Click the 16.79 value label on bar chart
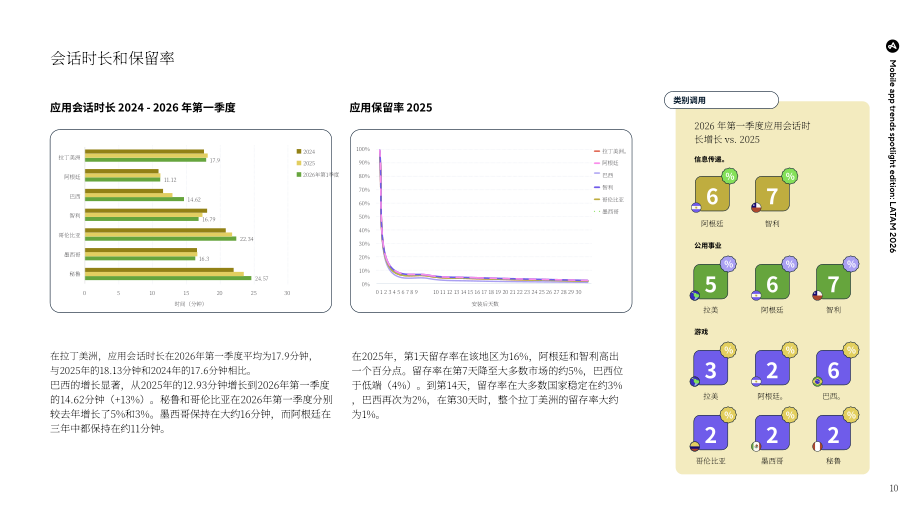The height and width of the screenshot is (518, 920). pos(208,219)
